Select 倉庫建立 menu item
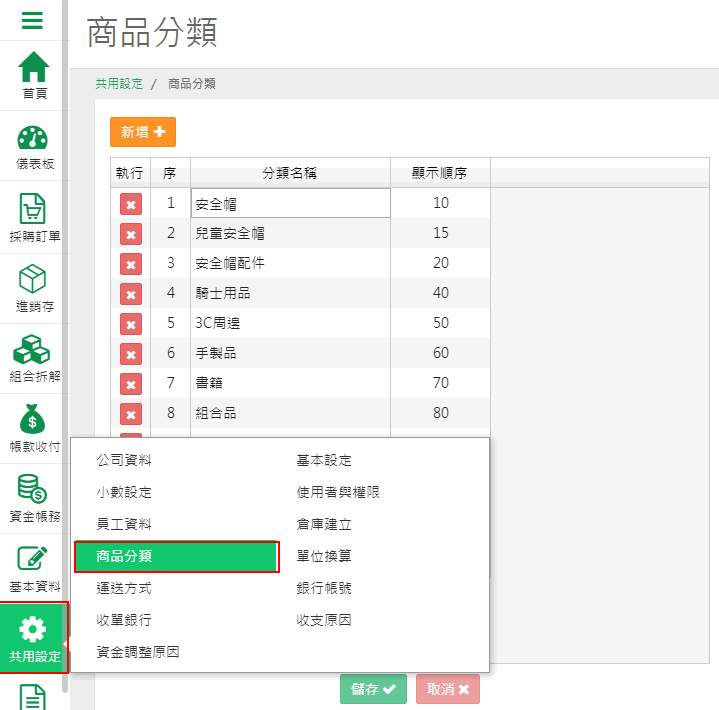Screen dimensions: 719x710 pyautogui.click(x=324, y=524)
